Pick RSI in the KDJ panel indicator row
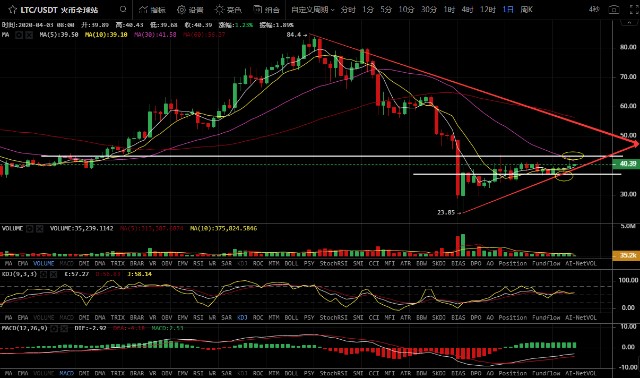Viewport: 640px width, 378px height. pyautogui.click(x=198, y=318)
